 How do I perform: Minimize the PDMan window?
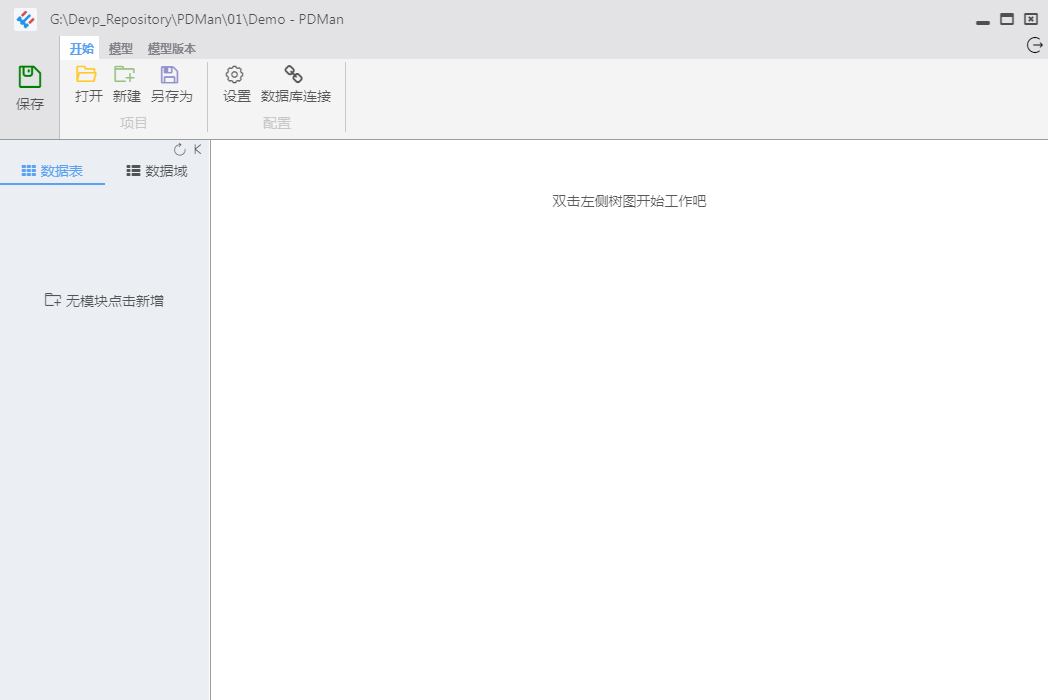coord(982,22)
